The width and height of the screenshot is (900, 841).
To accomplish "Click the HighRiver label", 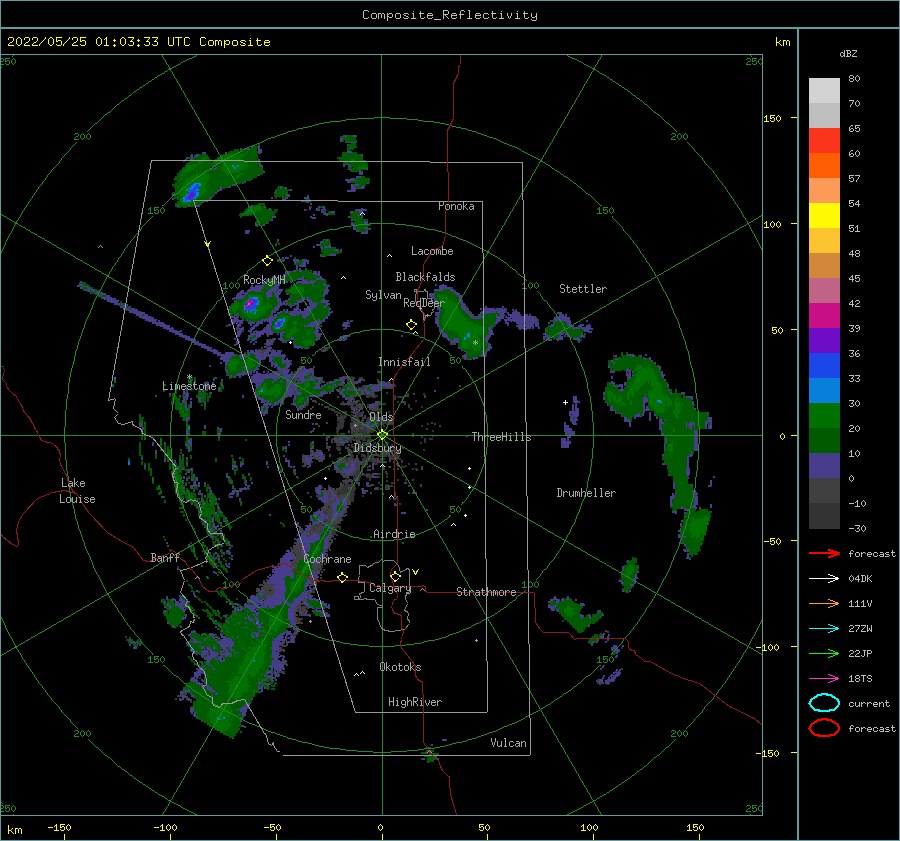I will pos(415,702).
